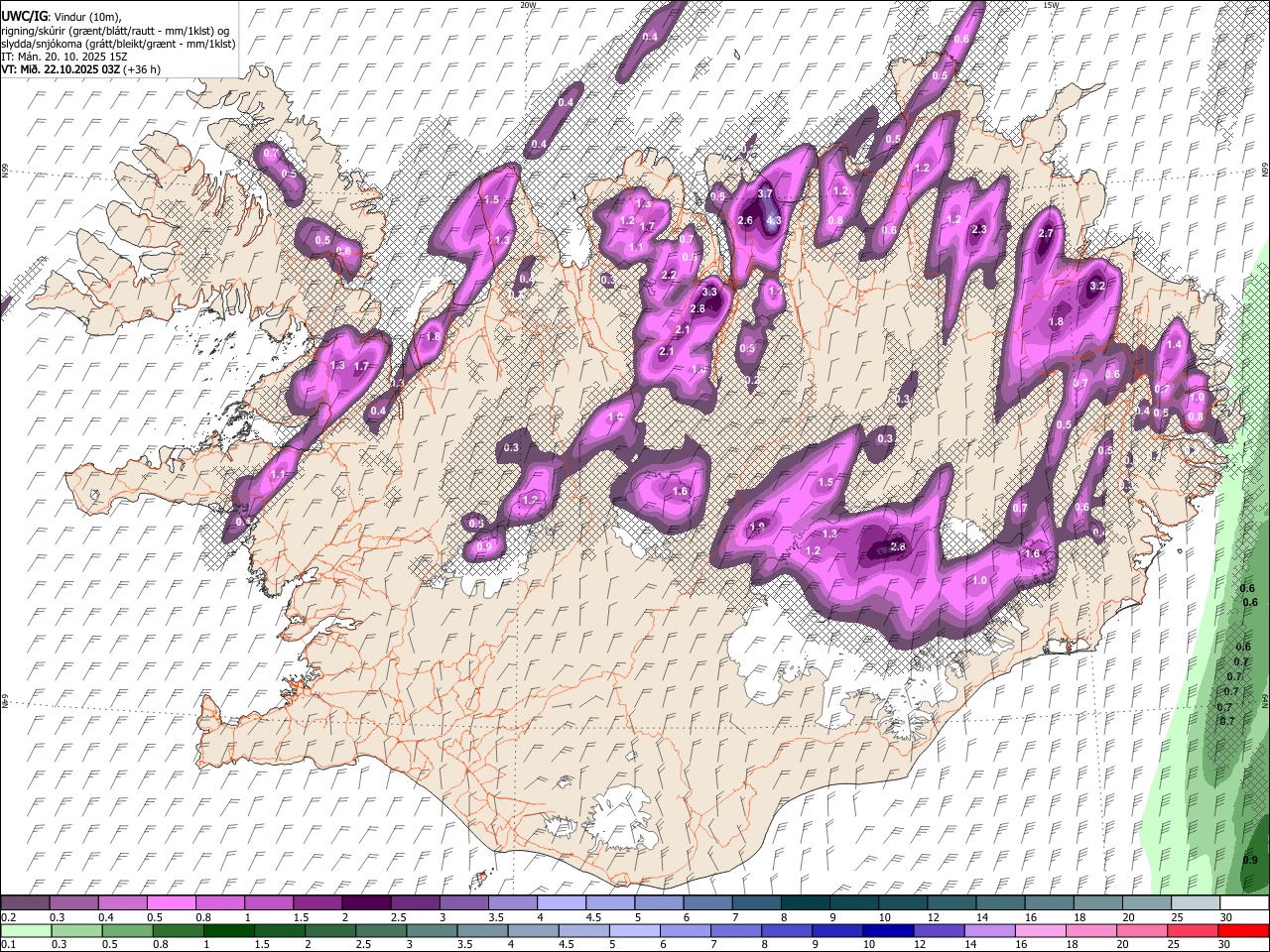Click the 4.3 snowfall value on map
Screen dimensions: 1270x952
775,221
